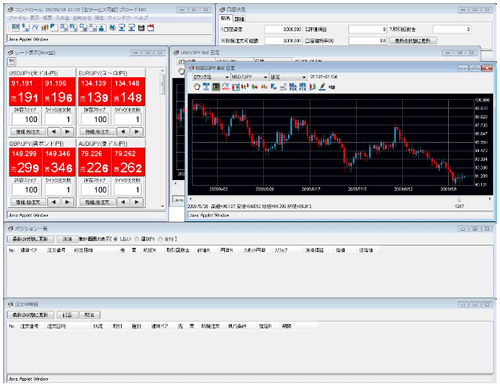The image size is (500, 385).
Task: Select middle radio option in position list
Action: coord(137,239)
